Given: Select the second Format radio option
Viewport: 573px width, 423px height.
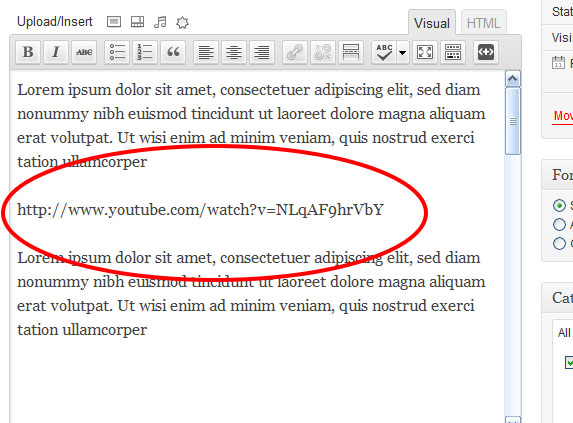Looking at the screenshot, I should [559, 224].
